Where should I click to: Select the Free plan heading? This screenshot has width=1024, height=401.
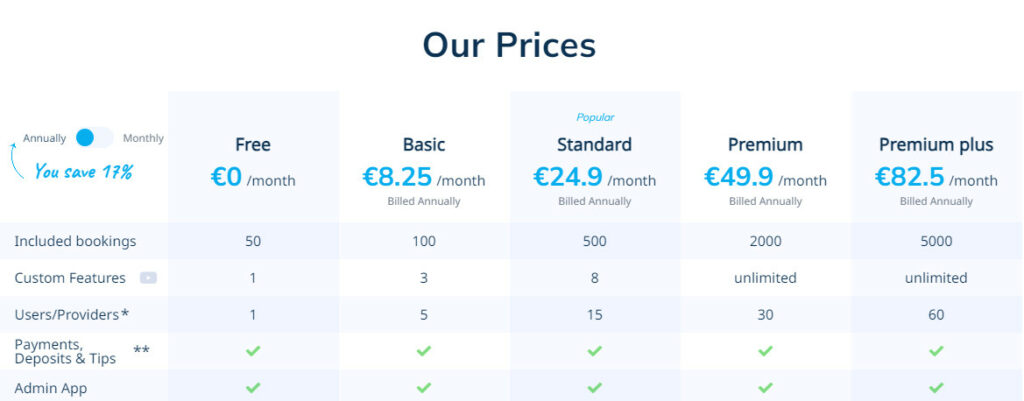coord(253,144)
